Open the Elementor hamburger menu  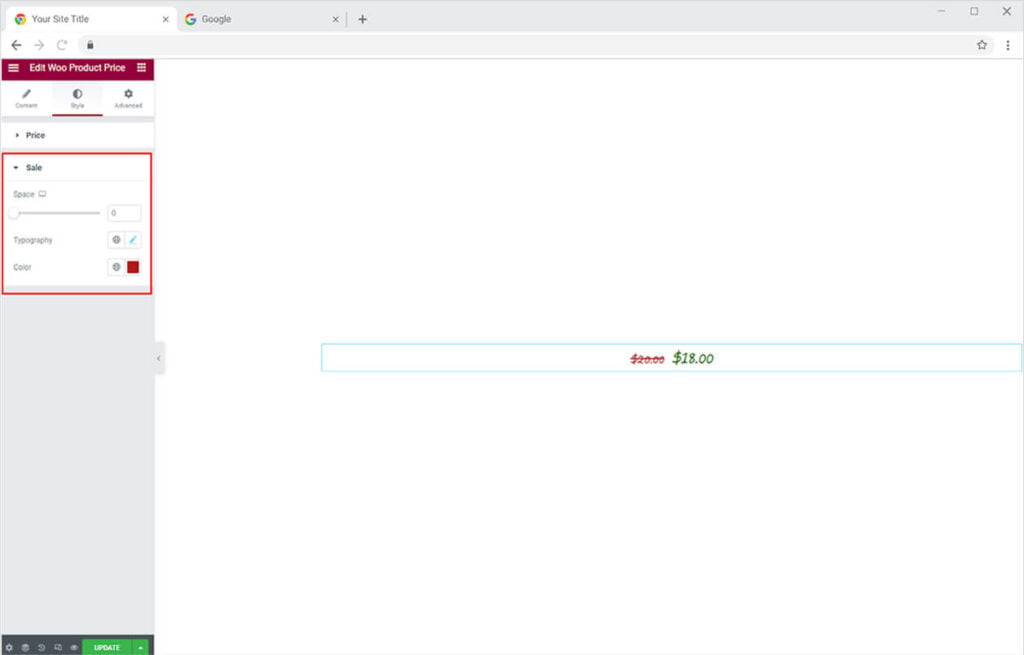click(13, 68)
